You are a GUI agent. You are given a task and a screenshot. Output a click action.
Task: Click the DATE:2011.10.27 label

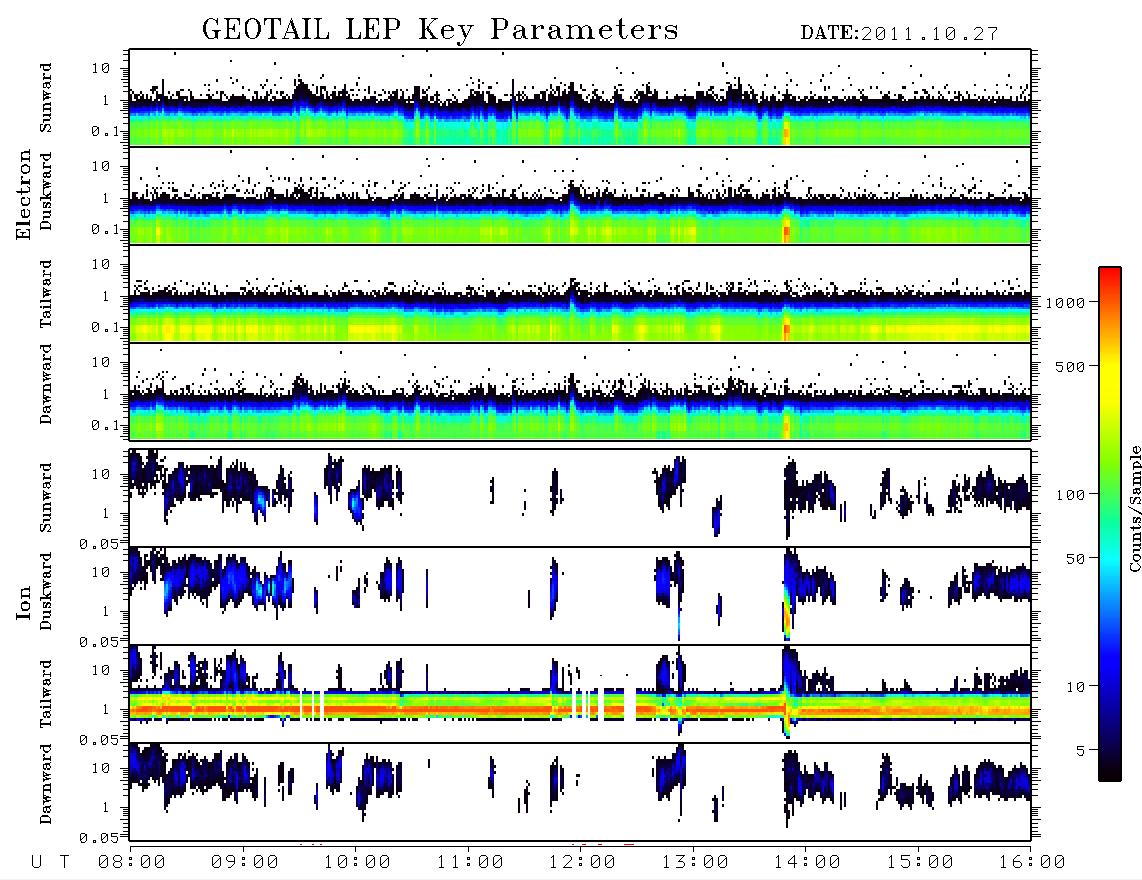(x=899, y=34)
